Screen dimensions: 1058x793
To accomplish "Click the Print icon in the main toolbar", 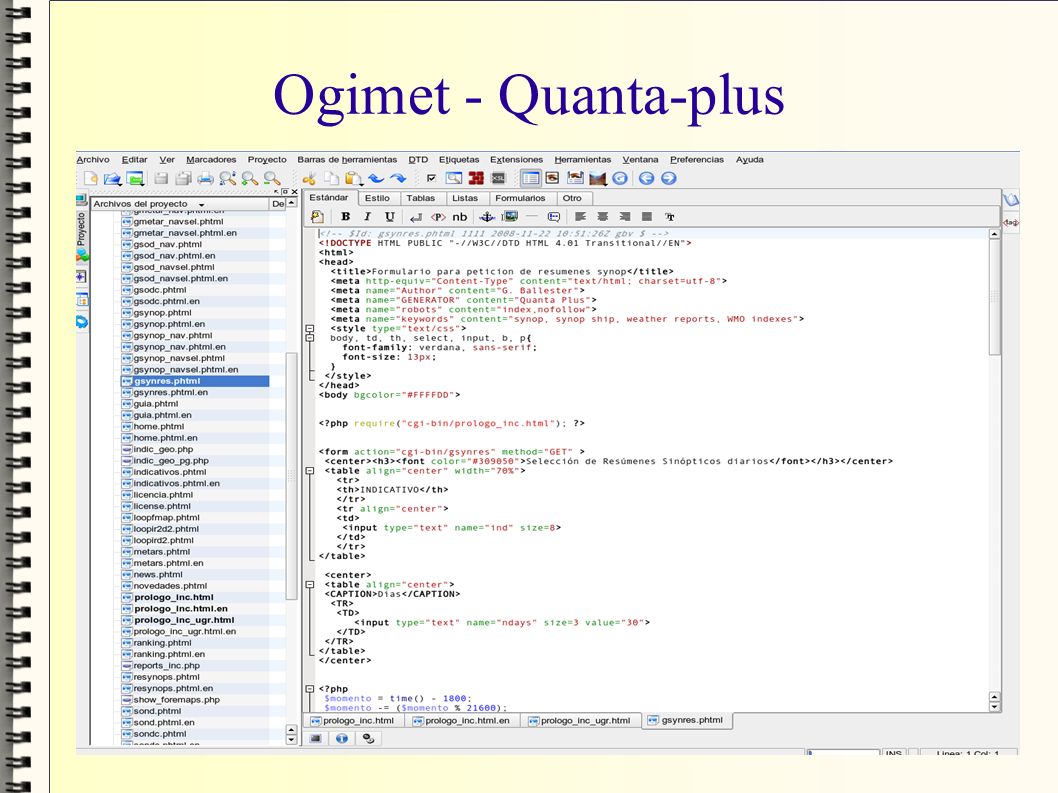I will click(205, 178).
